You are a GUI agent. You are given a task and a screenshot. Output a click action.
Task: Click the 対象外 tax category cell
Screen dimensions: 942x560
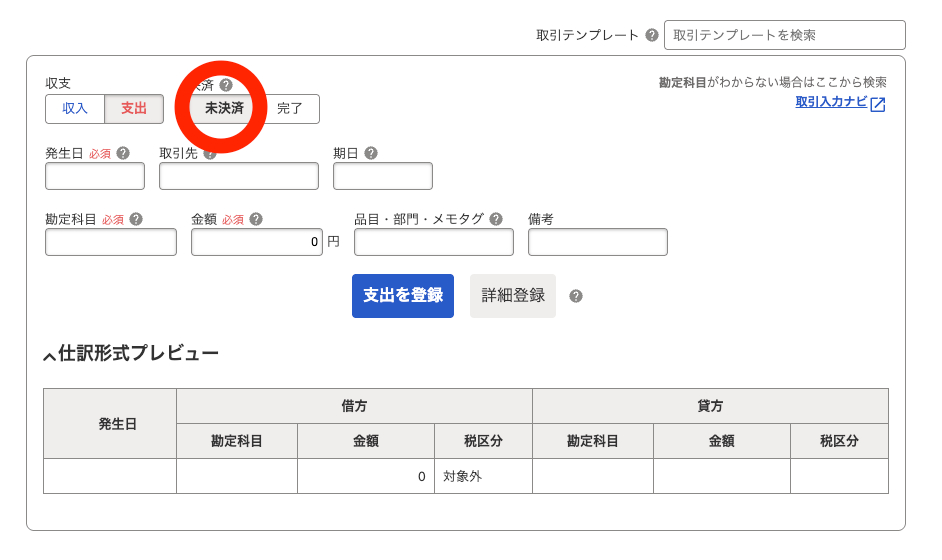(x=484, y=476)
